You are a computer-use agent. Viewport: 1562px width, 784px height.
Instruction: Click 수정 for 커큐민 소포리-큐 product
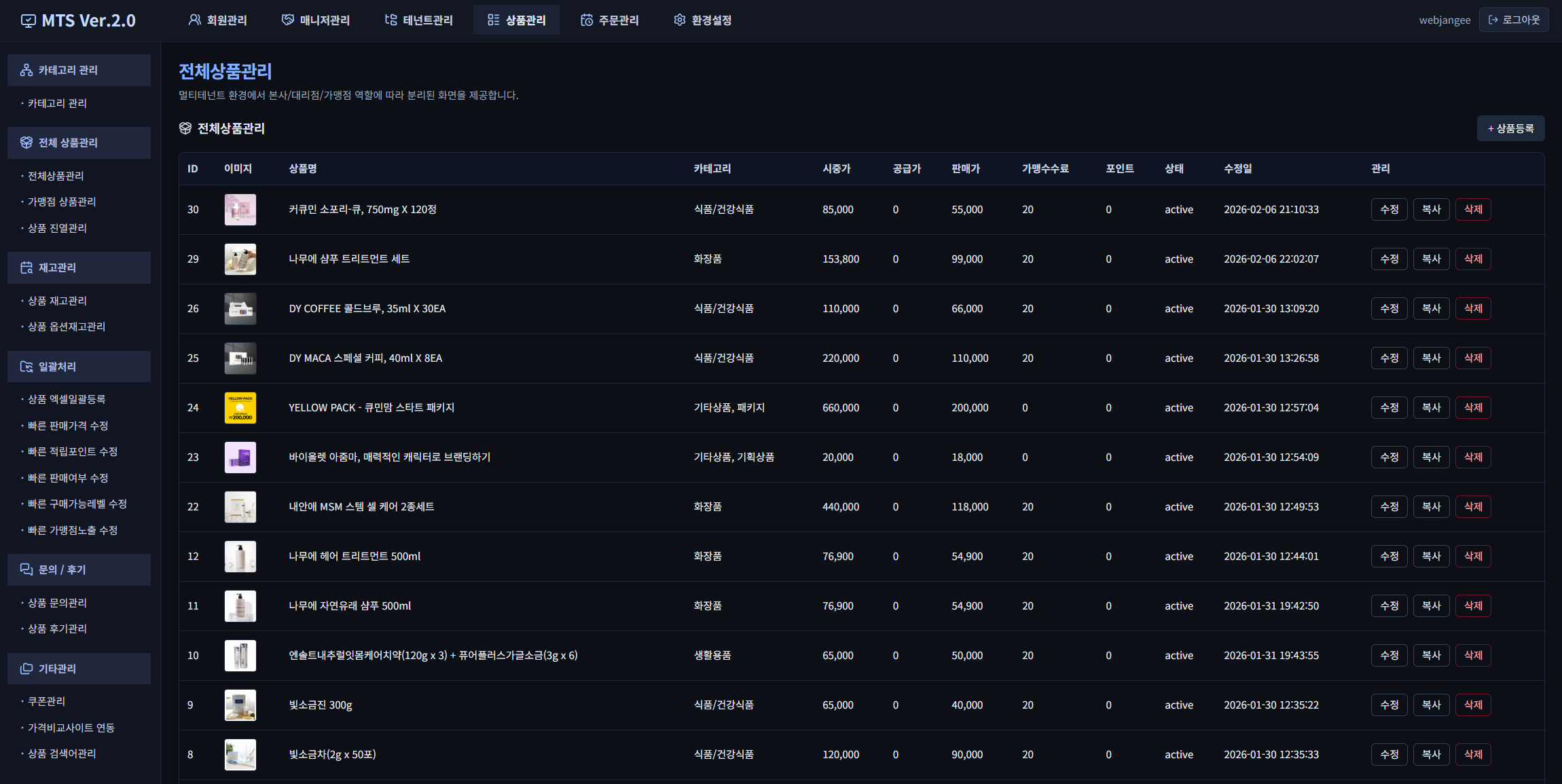[x=1389, y=209]
